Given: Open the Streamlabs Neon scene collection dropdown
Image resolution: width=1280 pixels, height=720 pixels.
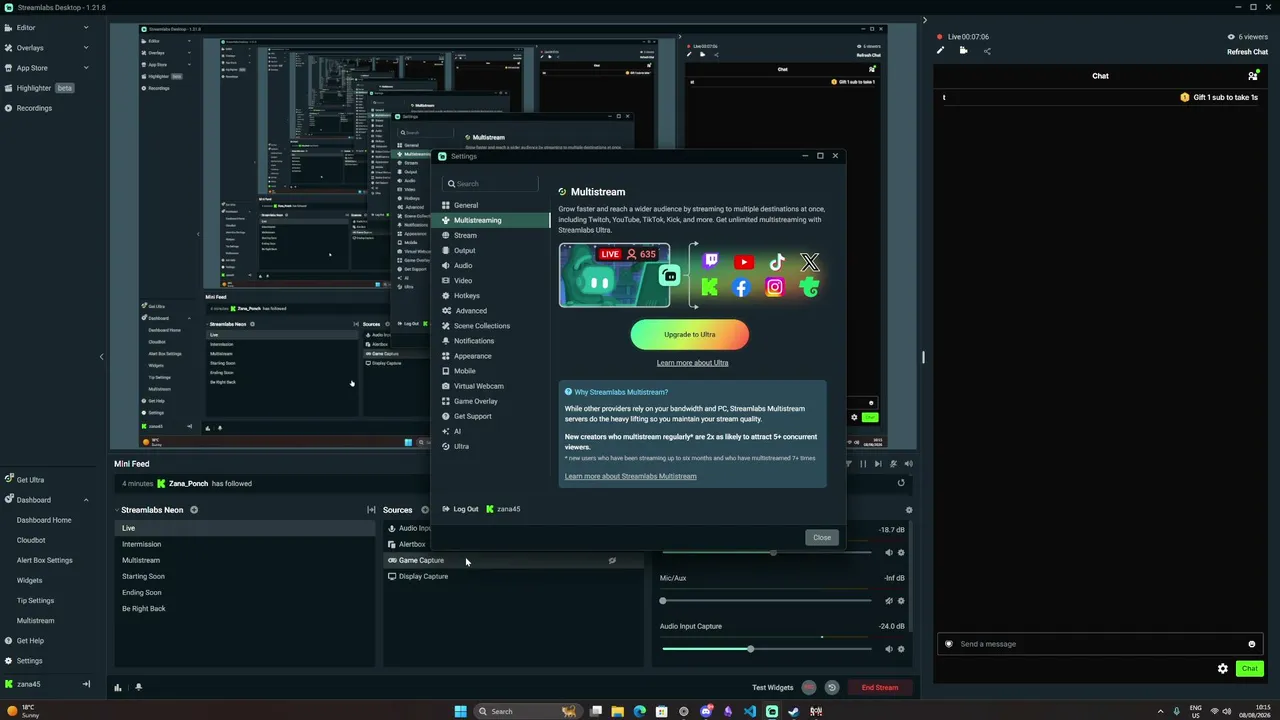Looking at the screenshot, I should [x=150, y=510].
